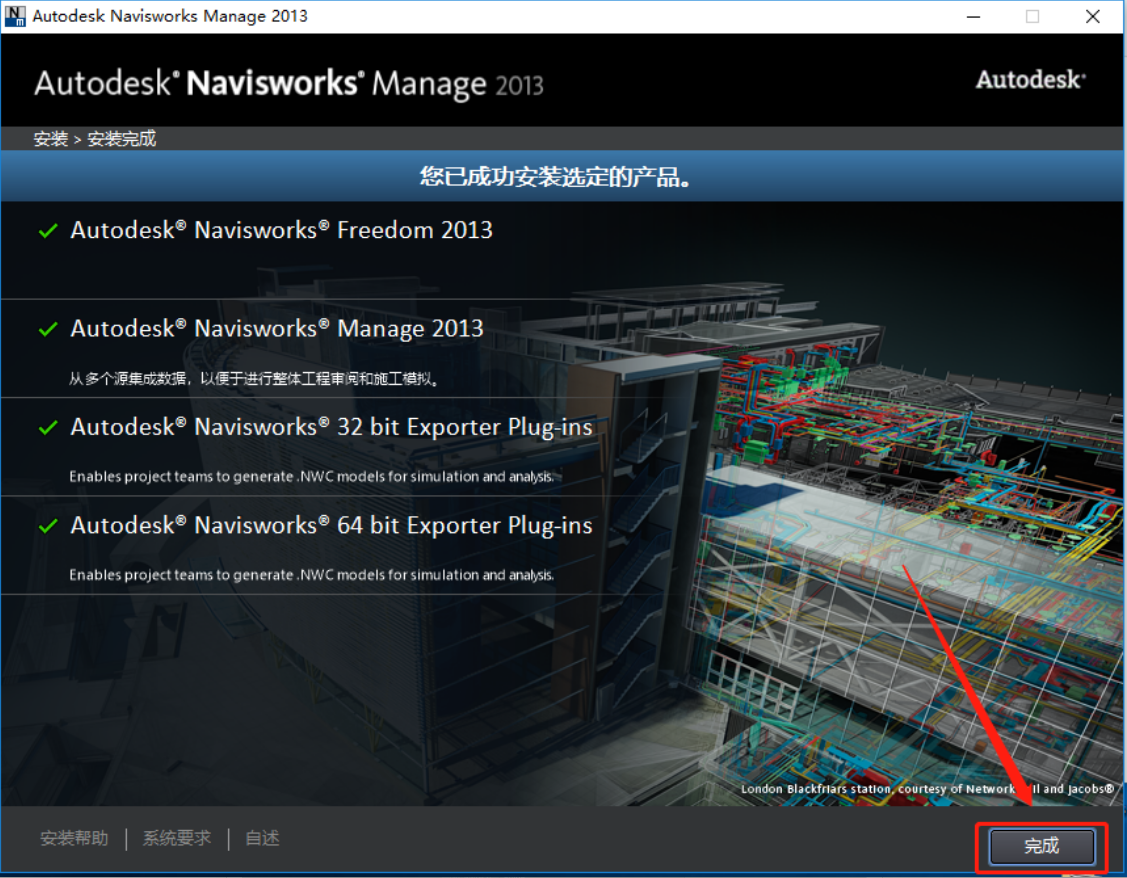This screenshot has height=878, width=1127.
Task: Open the 安装帮助 link
Action: coord(74,838)
